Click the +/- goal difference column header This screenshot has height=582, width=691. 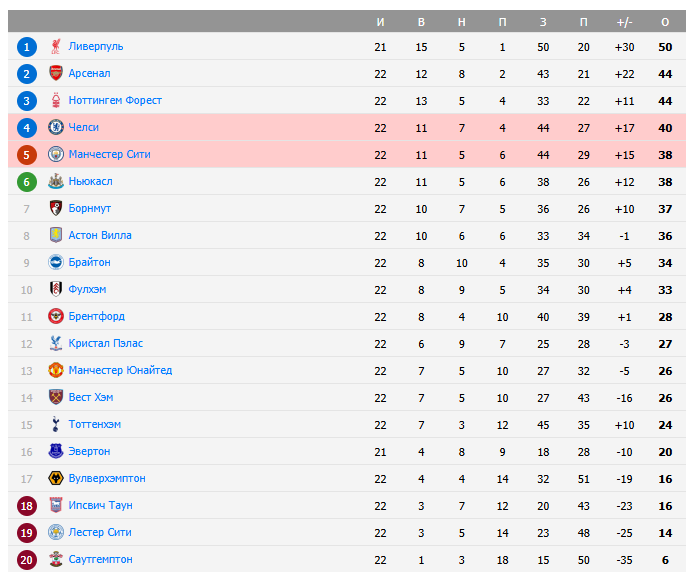point(625,22)
